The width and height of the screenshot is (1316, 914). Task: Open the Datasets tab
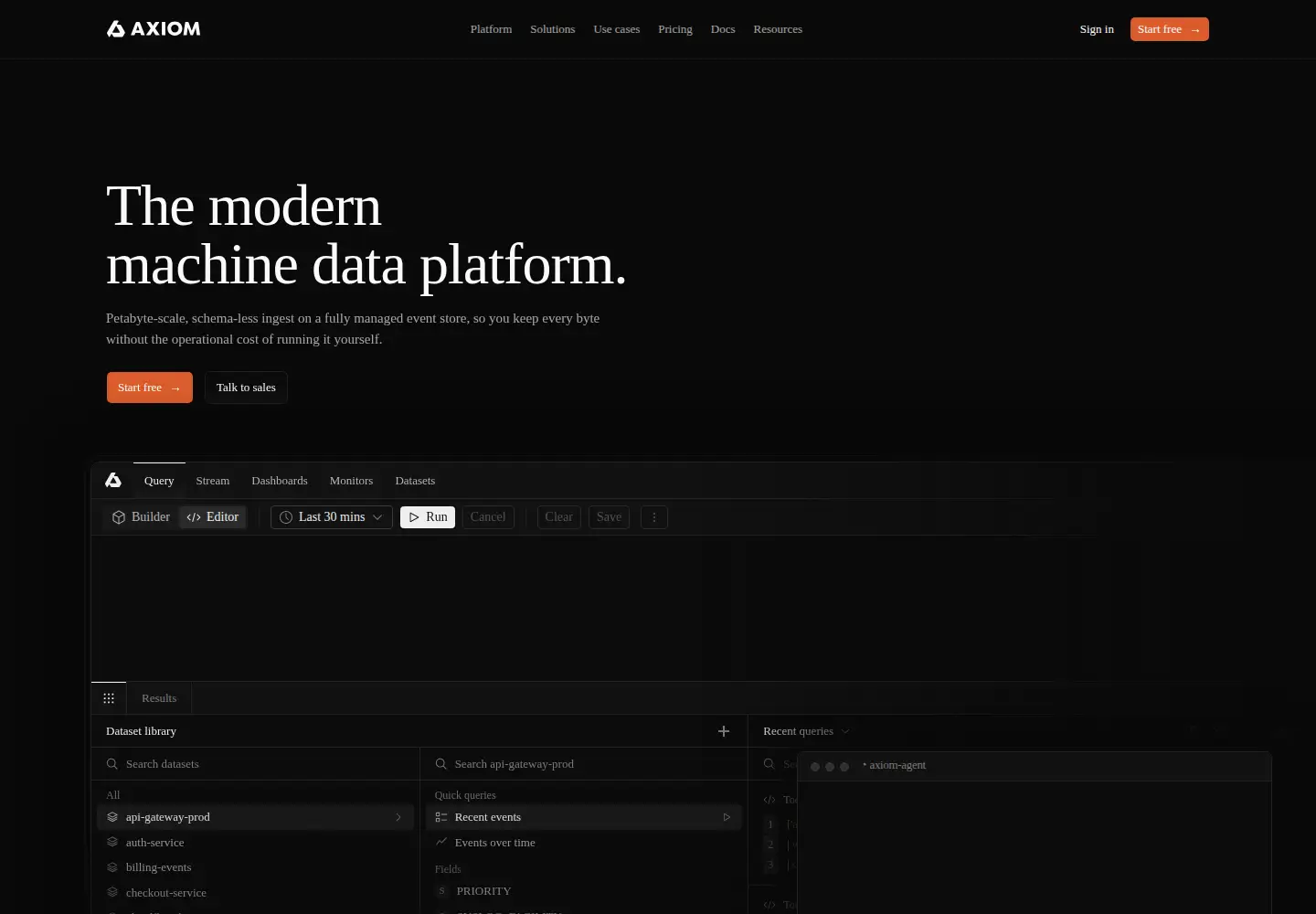tap(415, 481)
